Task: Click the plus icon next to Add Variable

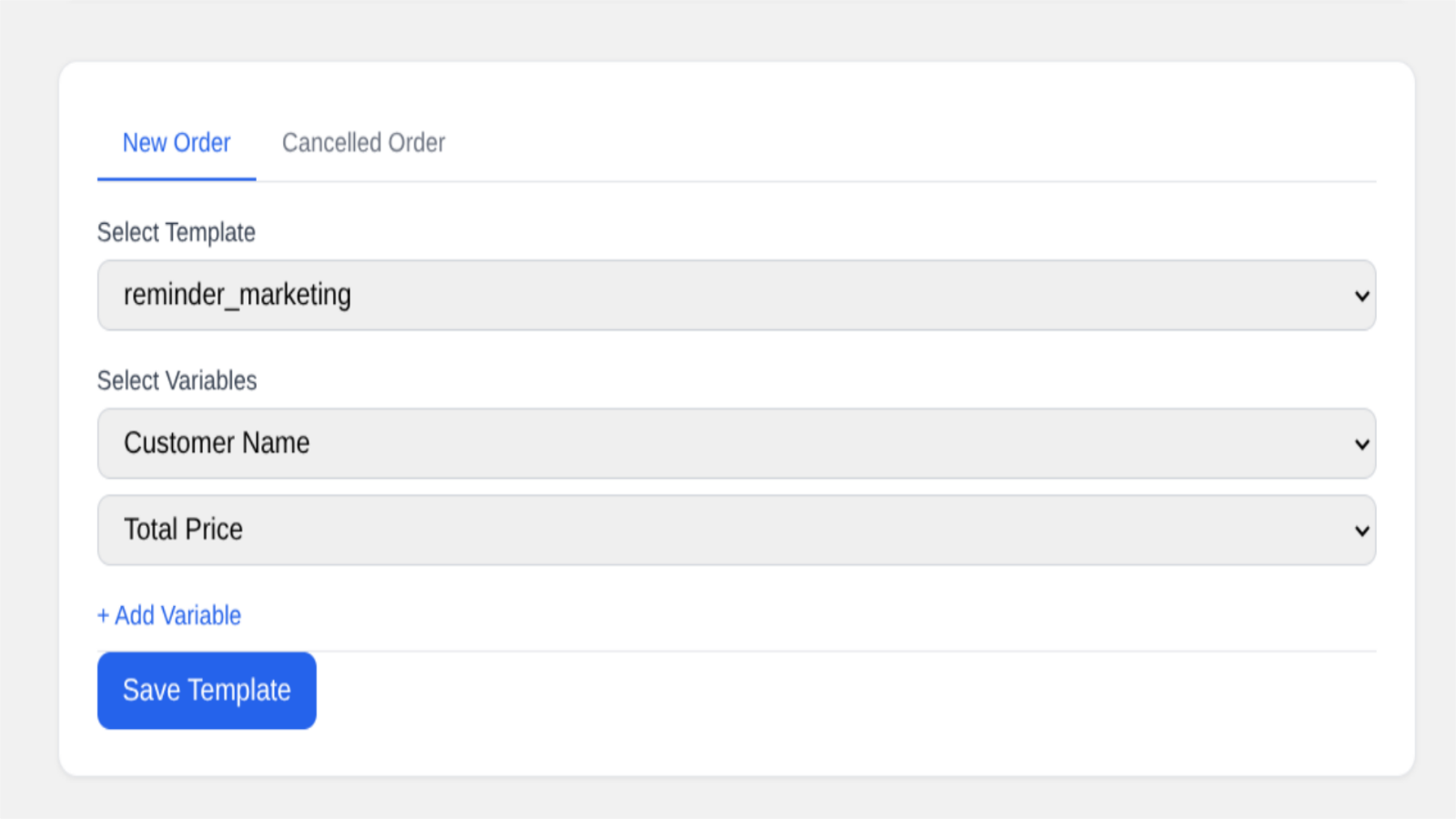Action: point(102,615)
